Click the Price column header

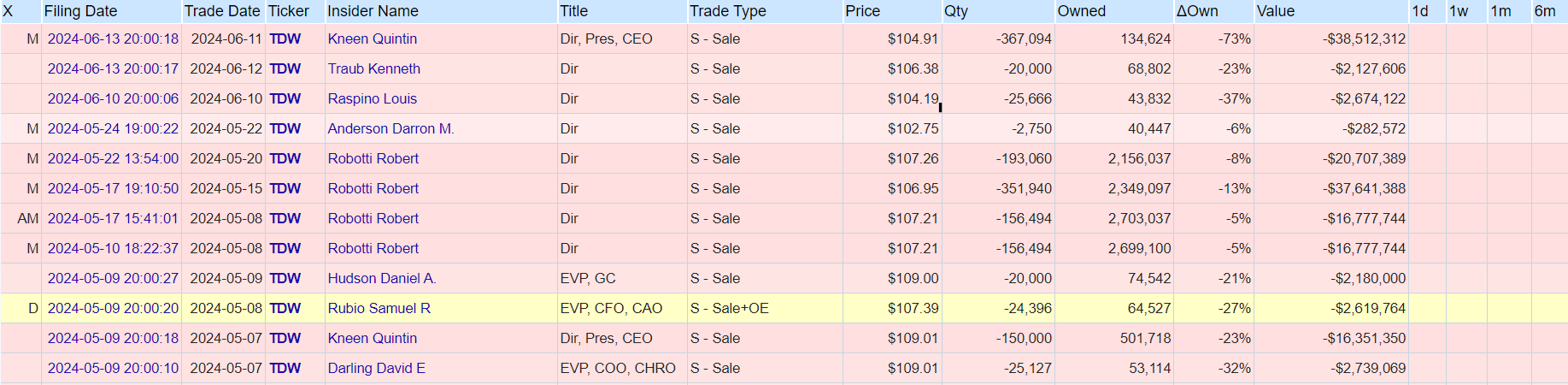tap(863, 11)
